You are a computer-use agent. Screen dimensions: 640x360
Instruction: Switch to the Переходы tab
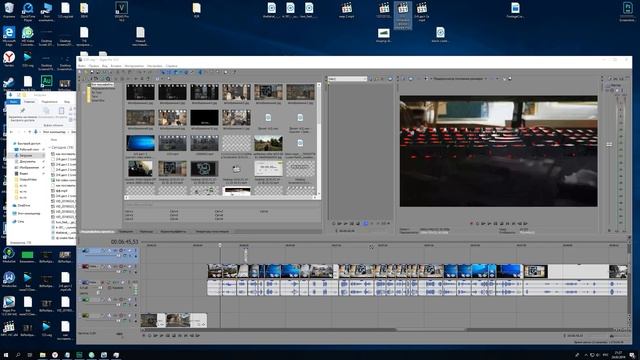click(x=146, y=231)
